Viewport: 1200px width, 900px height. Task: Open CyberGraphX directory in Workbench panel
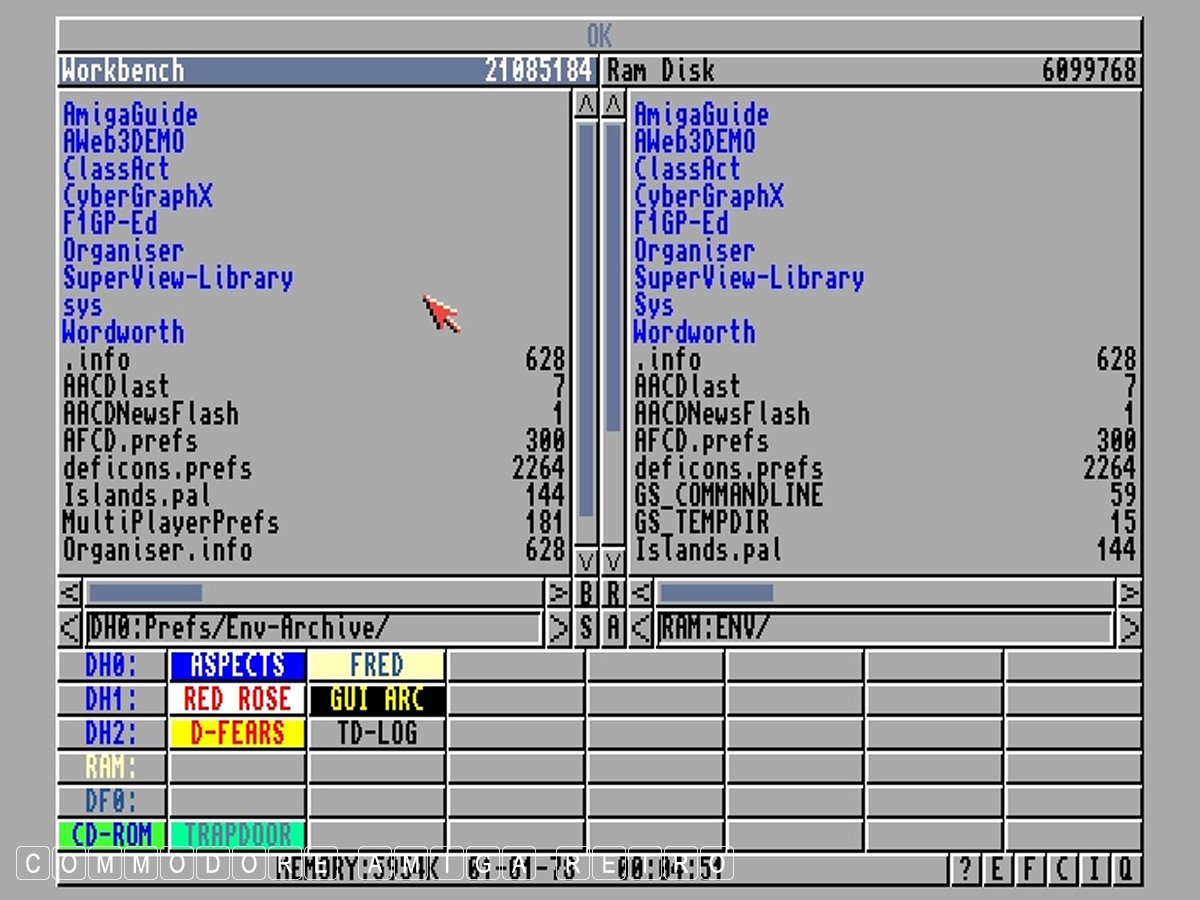[138, 196]
